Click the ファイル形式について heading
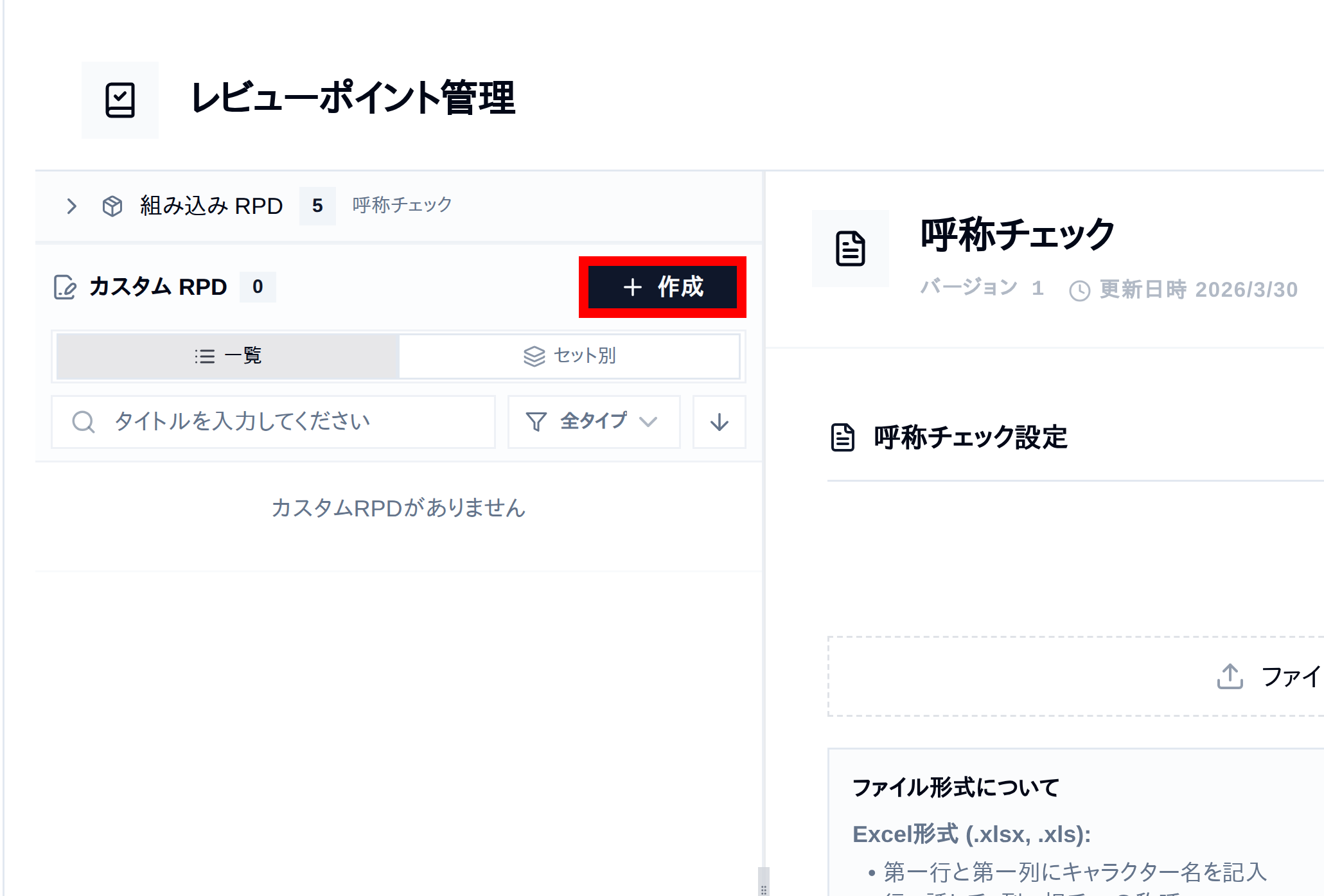 (x=956, y=787)
